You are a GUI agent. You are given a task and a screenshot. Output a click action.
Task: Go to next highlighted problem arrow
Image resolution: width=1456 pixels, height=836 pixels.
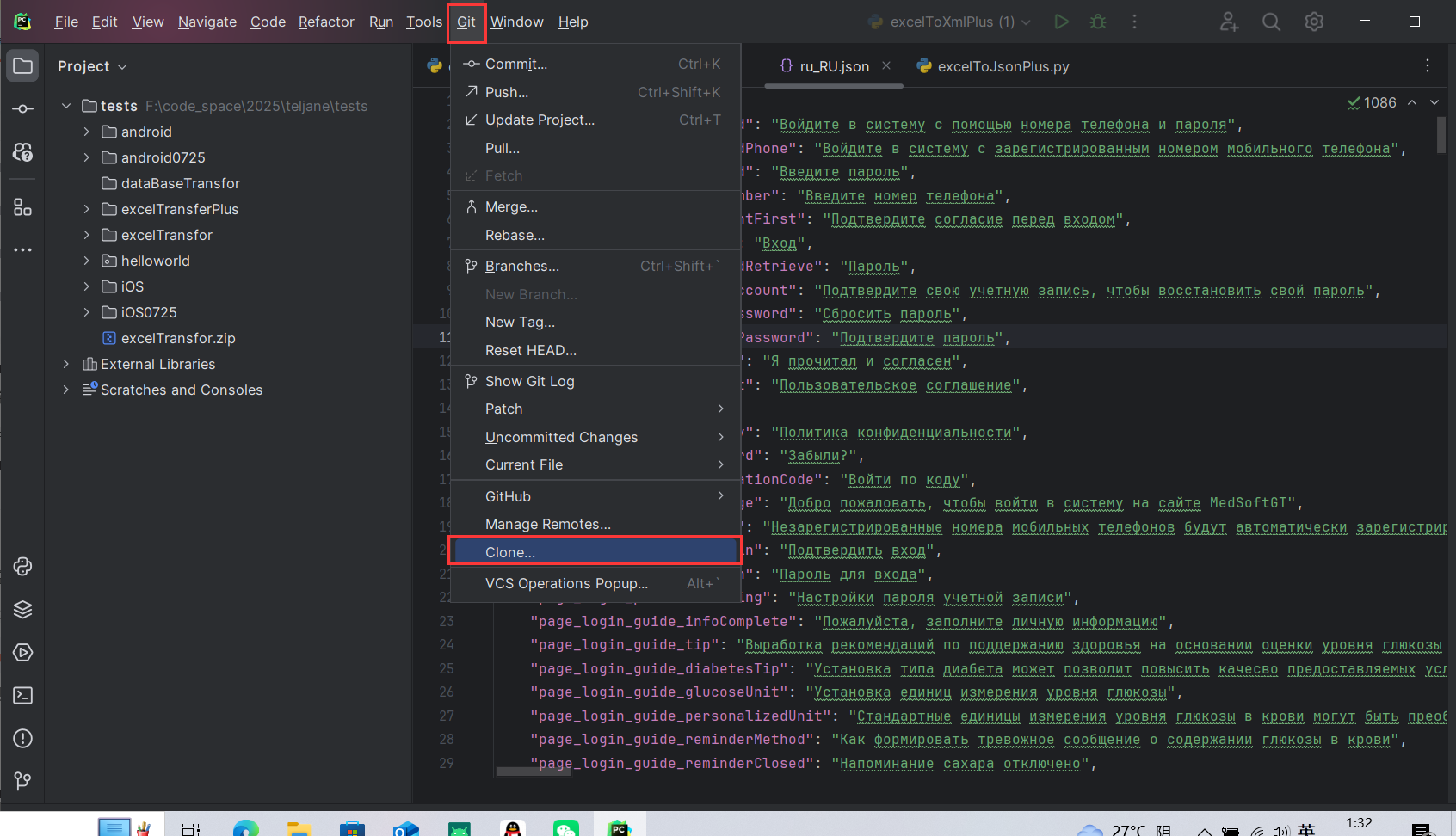click(x=1434, y=102)
